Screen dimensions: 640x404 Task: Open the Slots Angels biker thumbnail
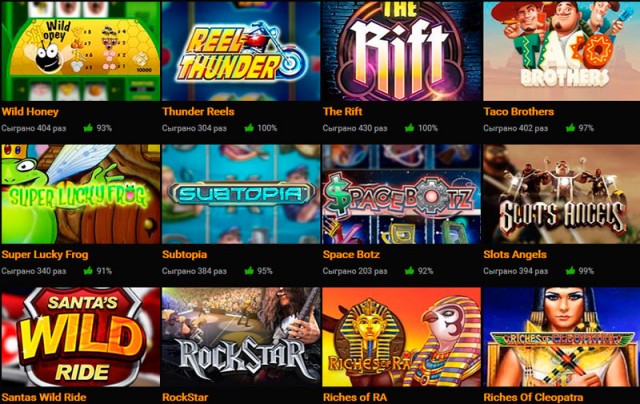pos(562,194)
